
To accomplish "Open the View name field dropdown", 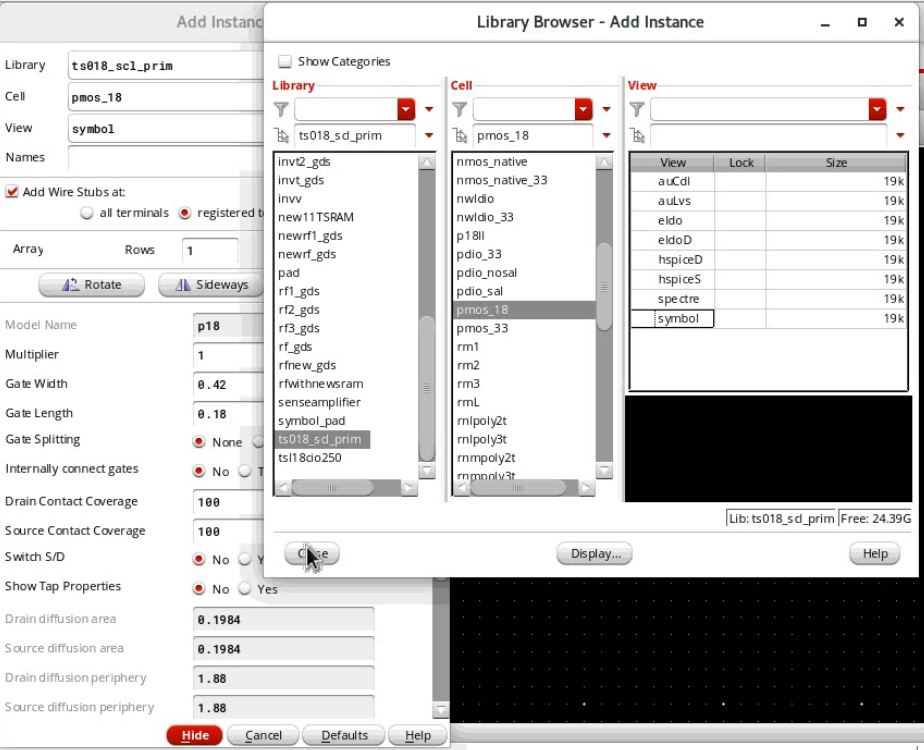I will tap(899, 135).
